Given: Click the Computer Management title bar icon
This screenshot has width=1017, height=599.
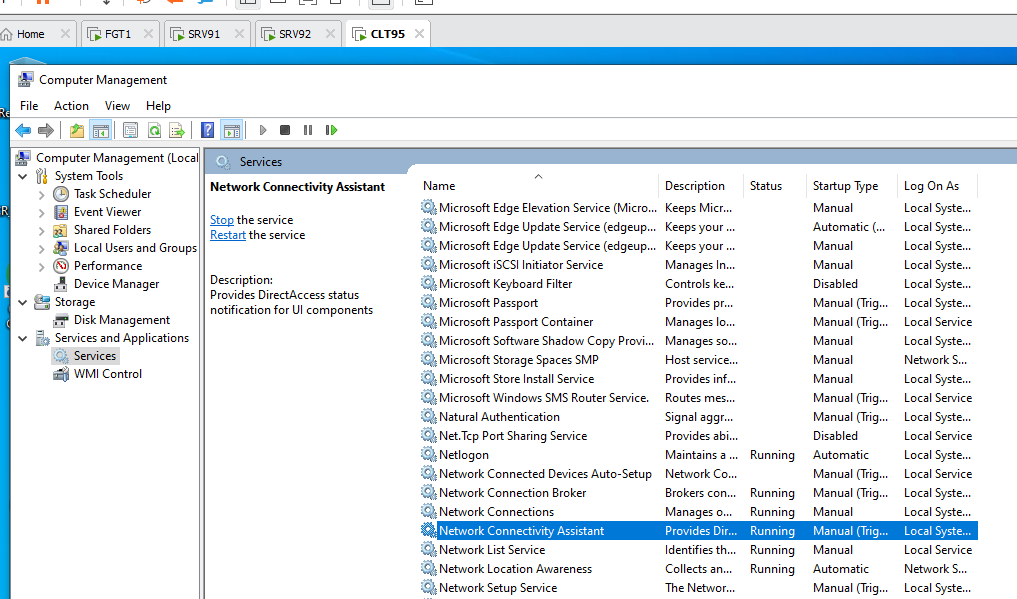Looking at the screenshot, I should [x=25, y=80].
